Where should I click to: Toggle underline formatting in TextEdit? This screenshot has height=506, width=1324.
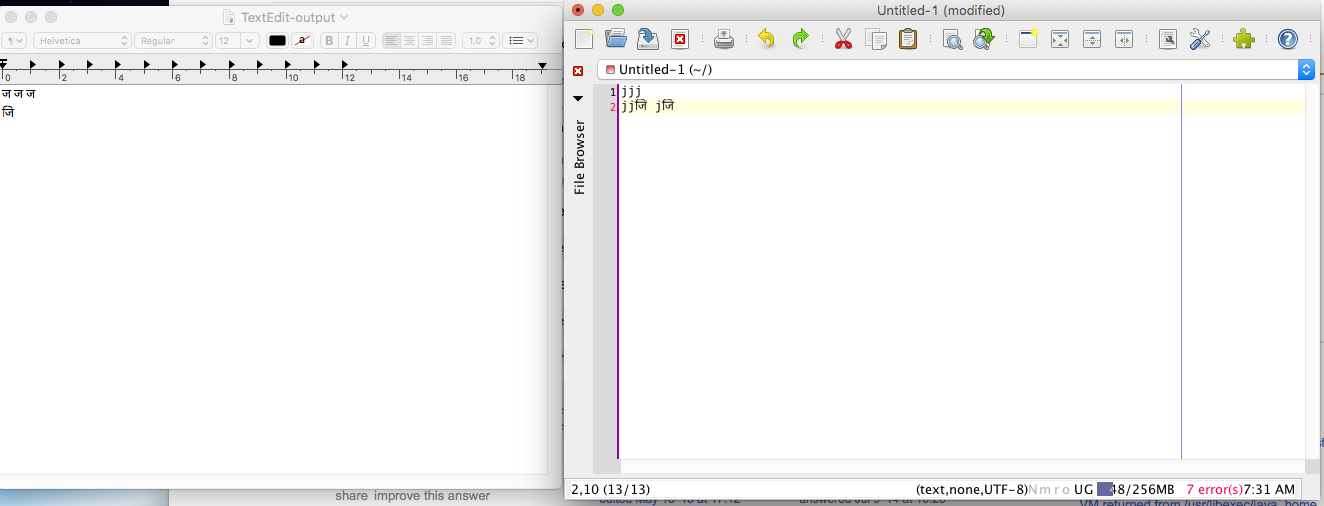click(x=366, y=41)
